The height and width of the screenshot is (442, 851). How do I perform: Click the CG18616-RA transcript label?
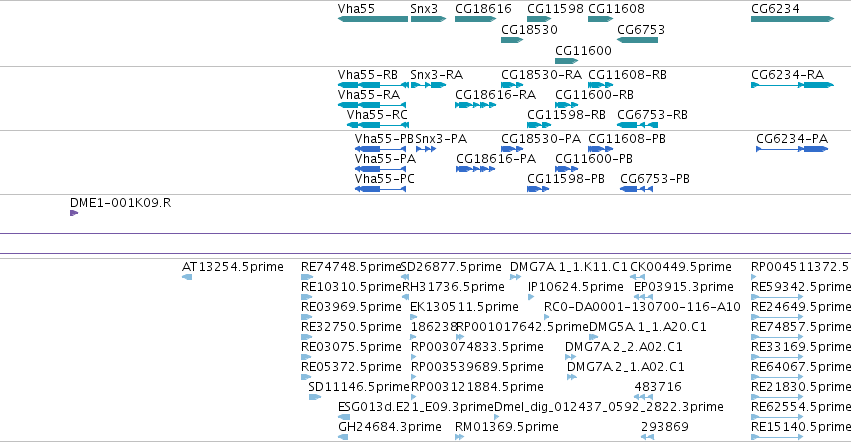point(496,94)
